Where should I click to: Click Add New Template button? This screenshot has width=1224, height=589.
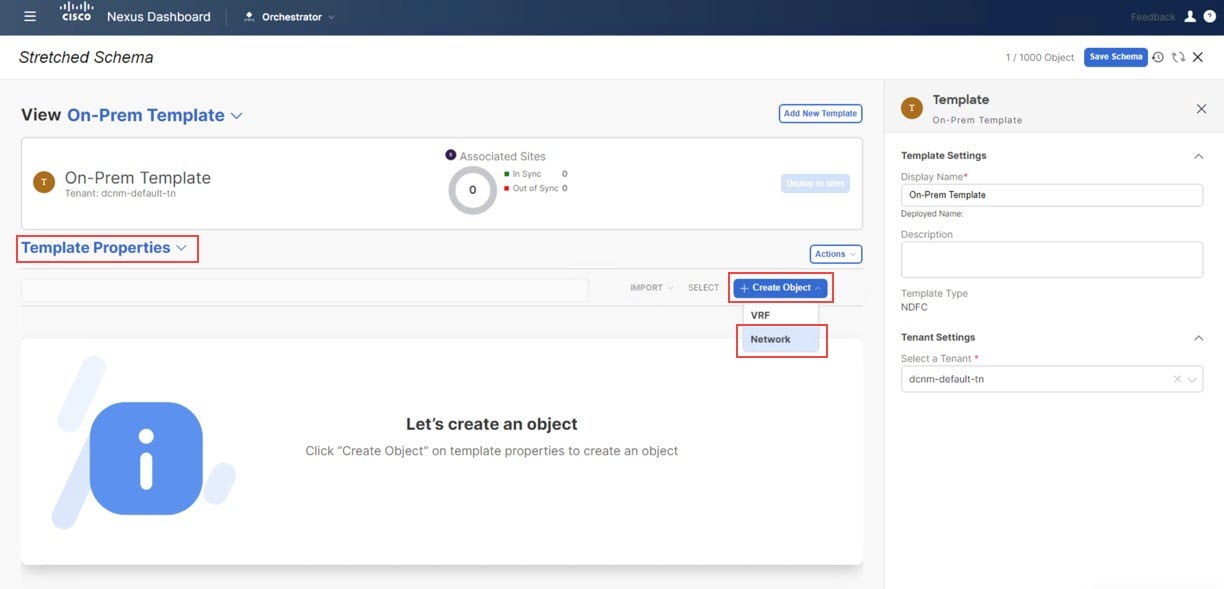[x=820, y=114]
